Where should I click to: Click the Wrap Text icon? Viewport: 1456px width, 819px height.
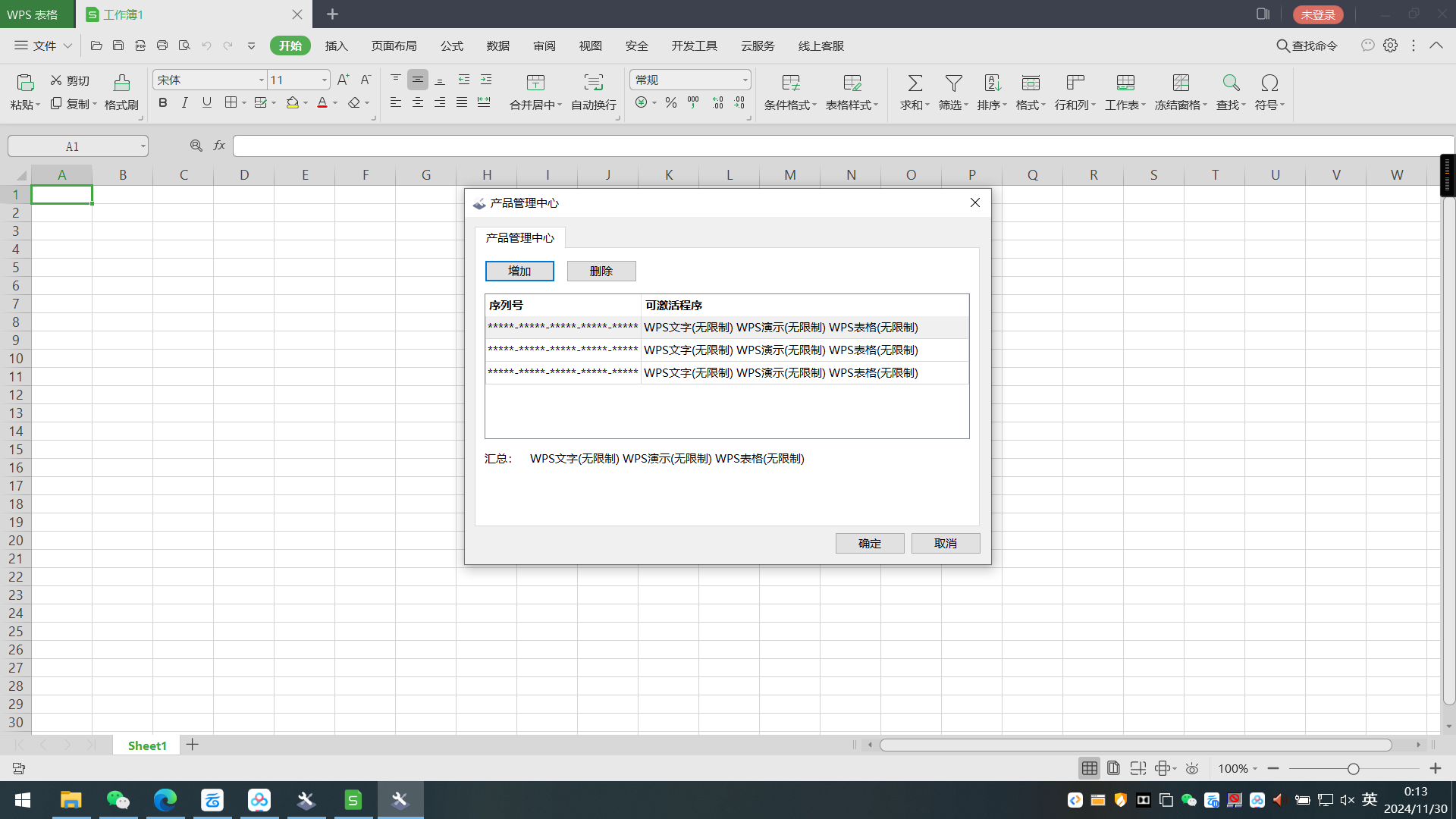pyautogui.click(x=593, y=83)
